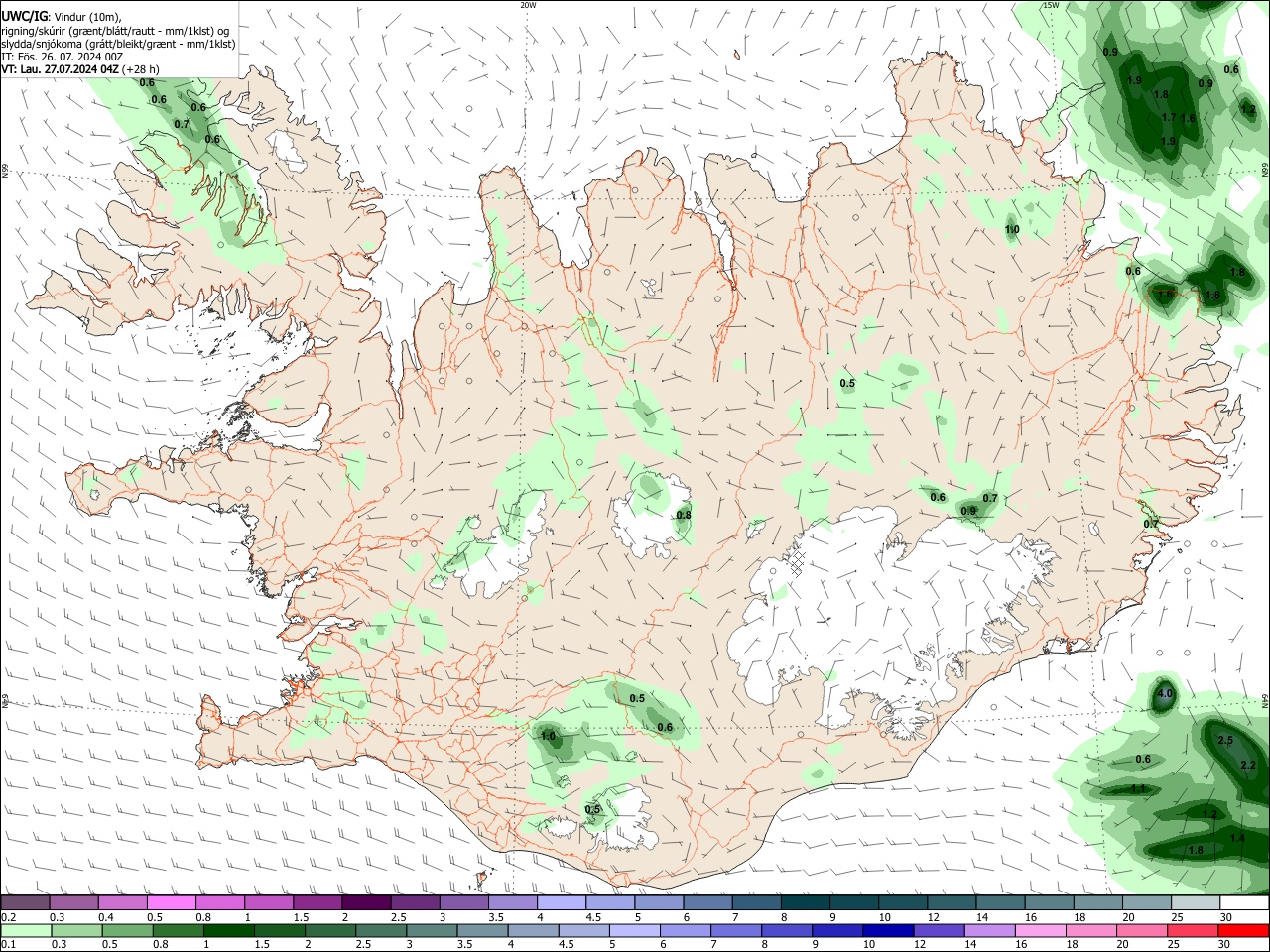This screenshot has width=1270, height=952.
Task: Click the white snow legend swatch labeled 30
Action: click(1244, 902)
